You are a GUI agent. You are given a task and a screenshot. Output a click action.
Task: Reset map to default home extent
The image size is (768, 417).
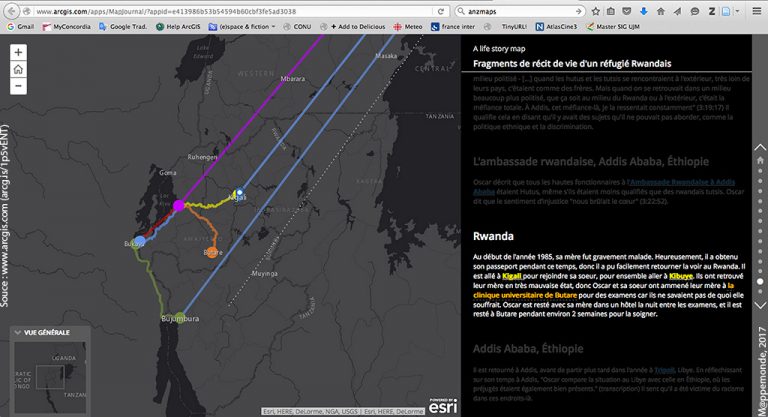tap(19, 69)
